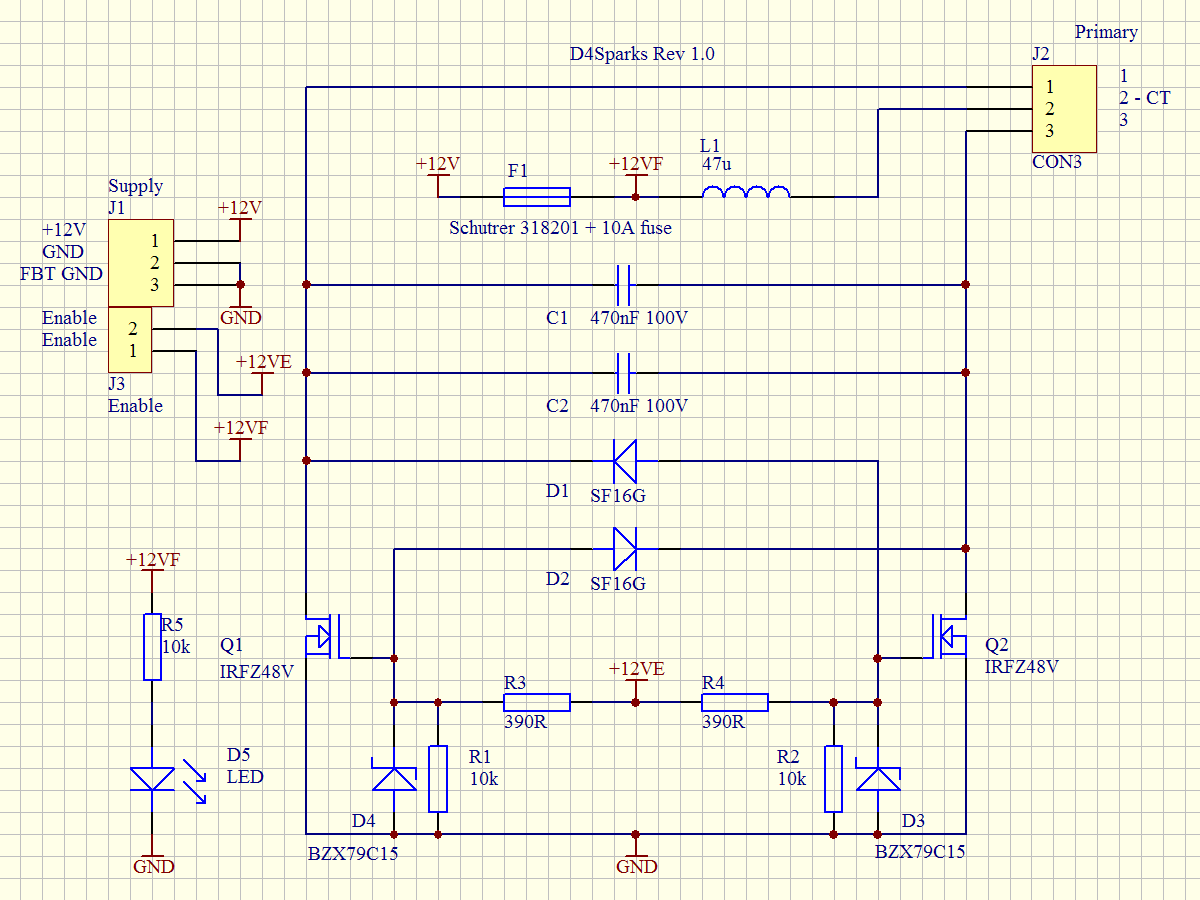The image size is (1200, 900).
Task: Select the R5 10k resistor body
Action: (x=151, y=647)
